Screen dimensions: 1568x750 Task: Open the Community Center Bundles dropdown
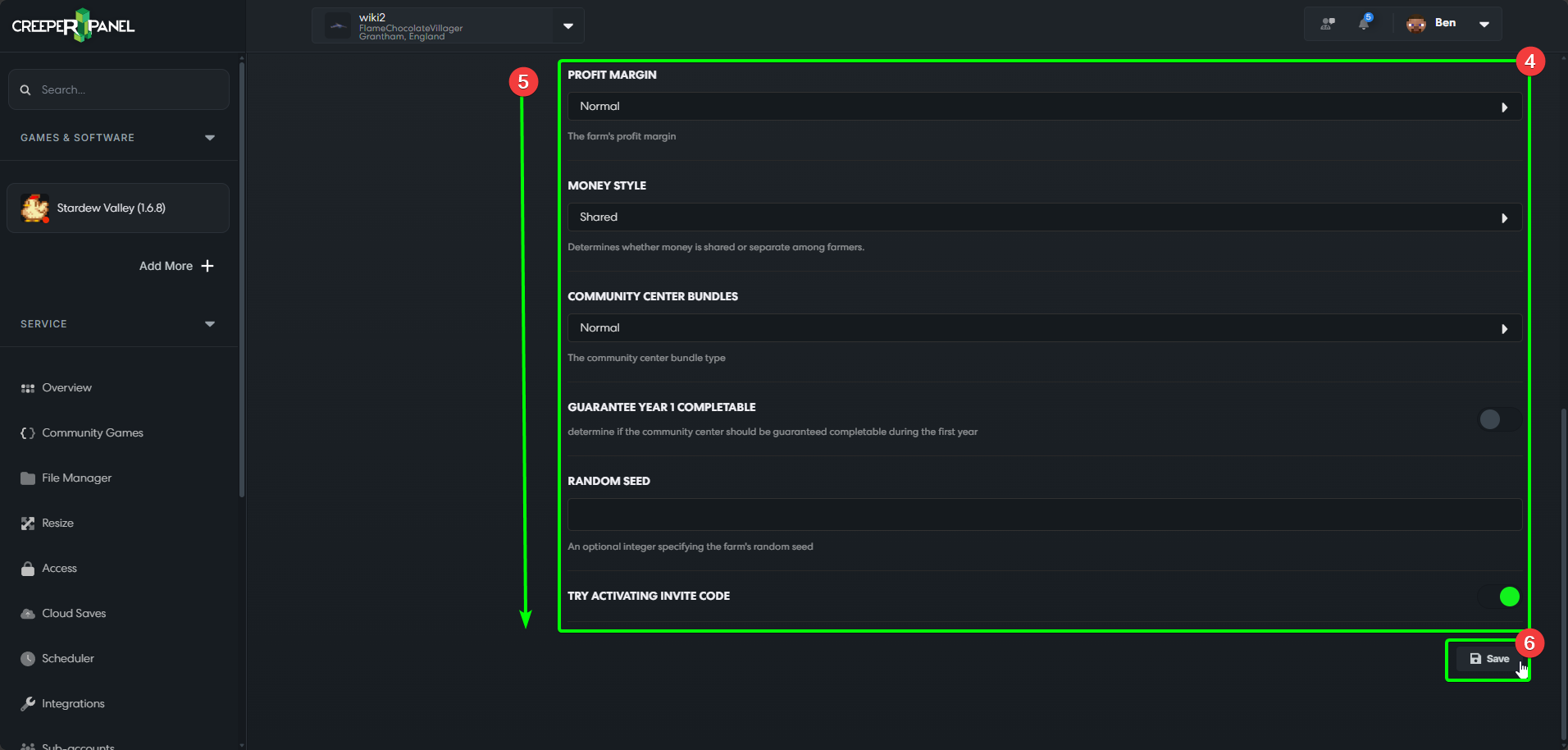[1044, 328]
